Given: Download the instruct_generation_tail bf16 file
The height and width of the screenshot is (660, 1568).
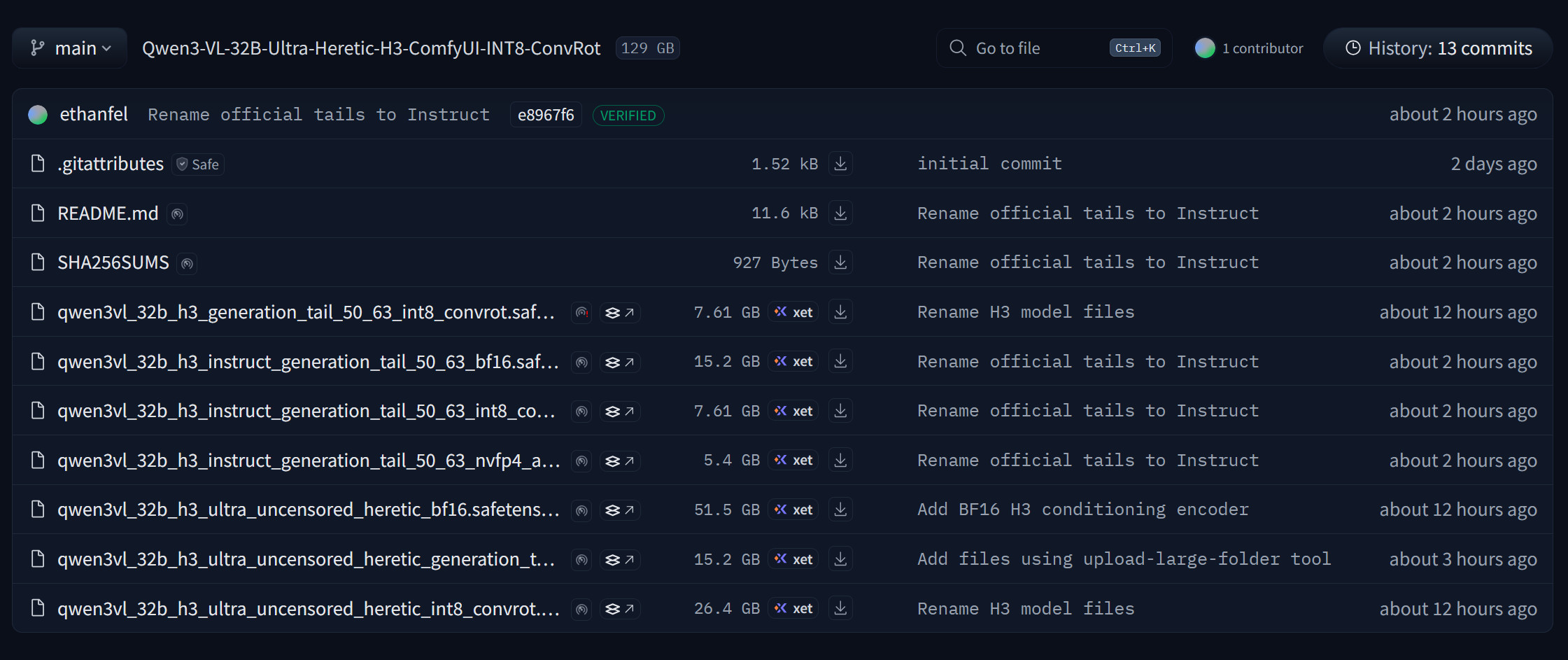Looking at the screenshot, I should coord(840,361).
